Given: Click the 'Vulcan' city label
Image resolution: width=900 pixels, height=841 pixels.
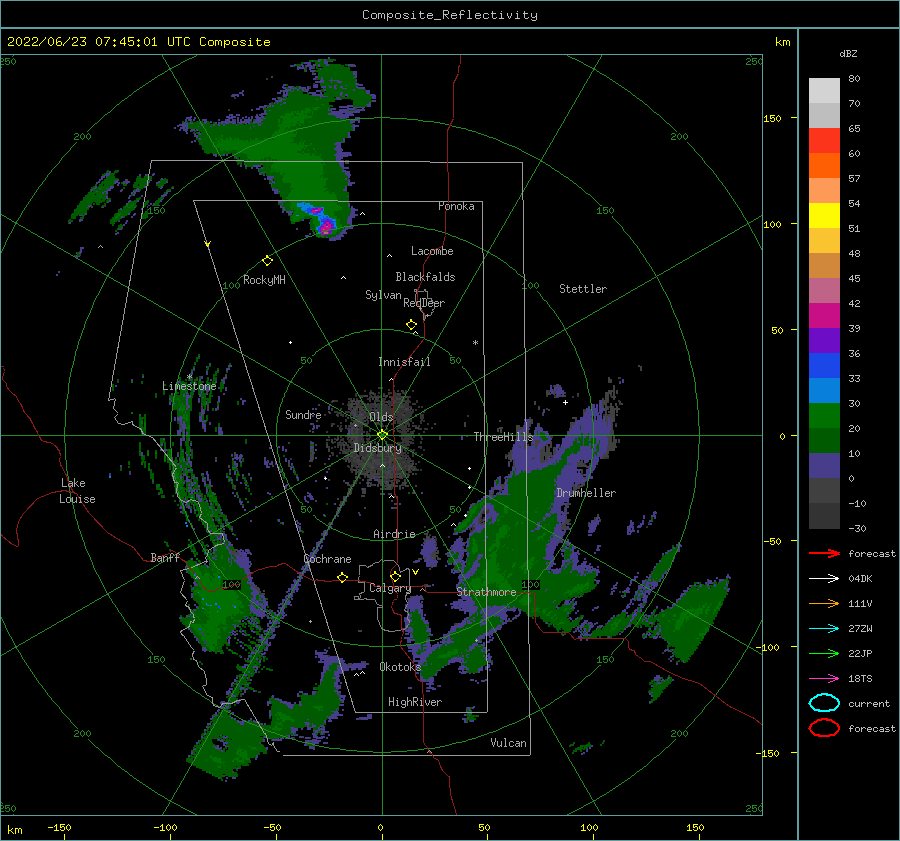Looking at the screenshot, I should 509,743.
